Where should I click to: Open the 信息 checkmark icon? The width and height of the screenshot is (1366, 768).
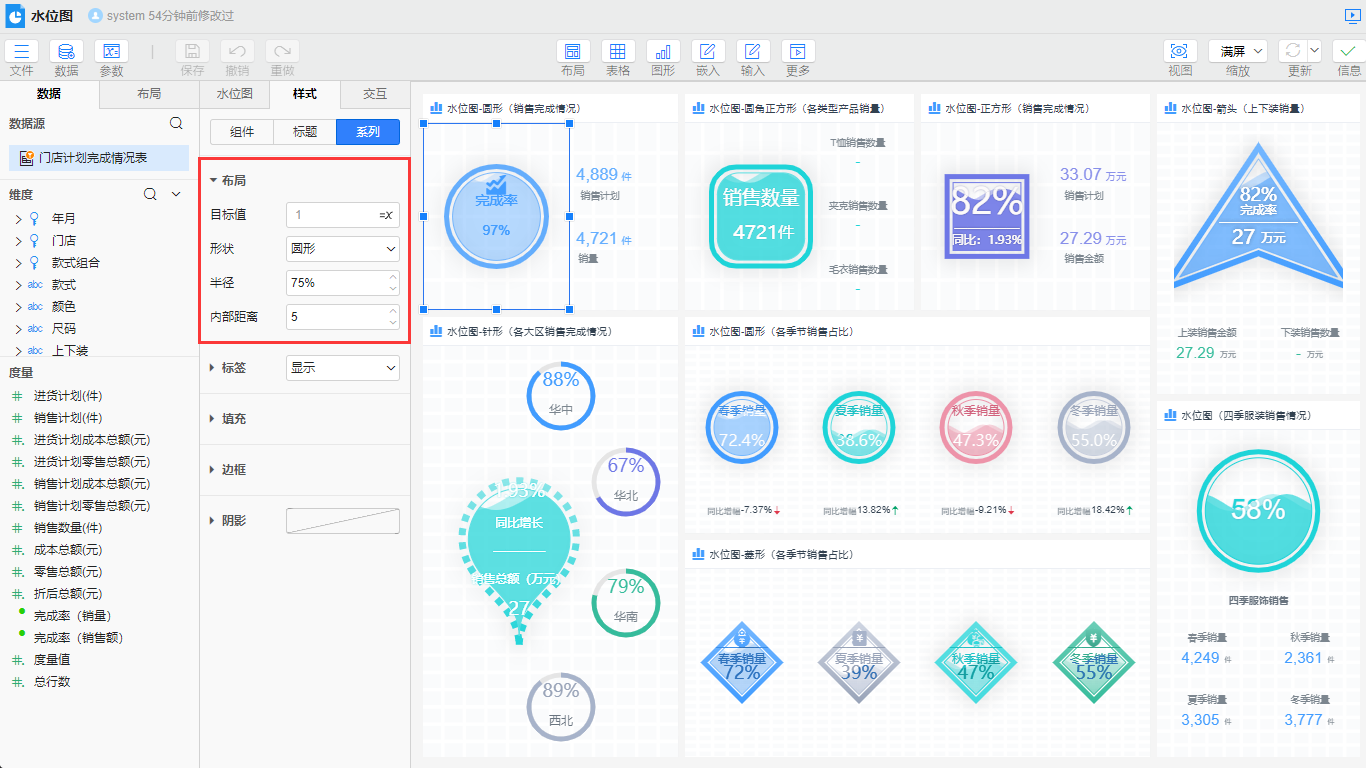(1349, 52)
